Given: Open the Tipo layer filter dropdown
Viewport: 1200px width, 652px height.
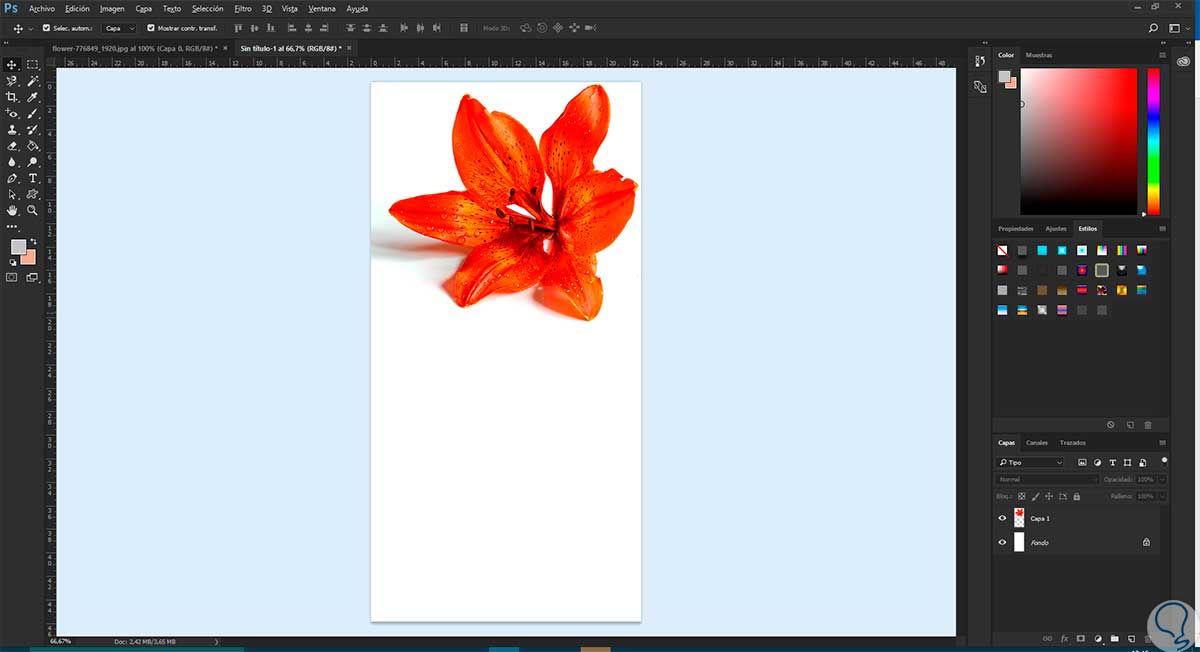Looking at the screenshot, I should click(x=1031, y=462).
